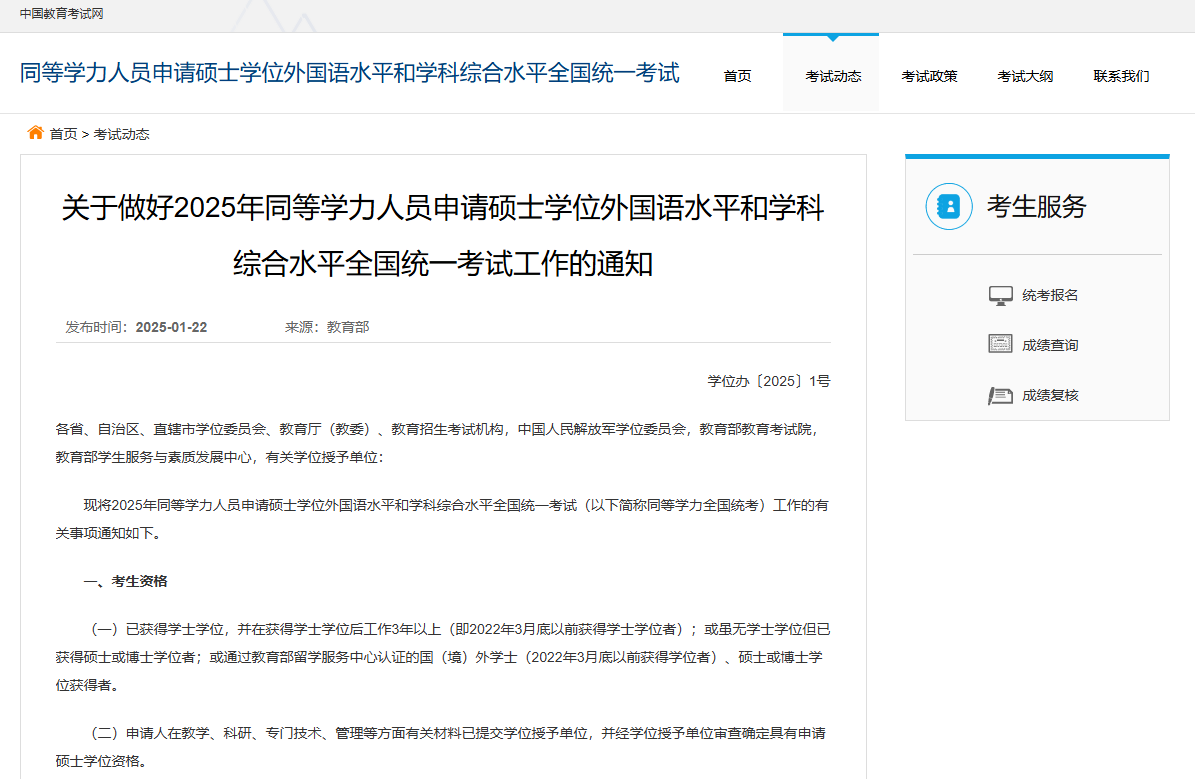The width and height of the screenshot is (1195, 779).
Task: Click 首页 in the breadcrumb trail
Action: pos(63,134)
